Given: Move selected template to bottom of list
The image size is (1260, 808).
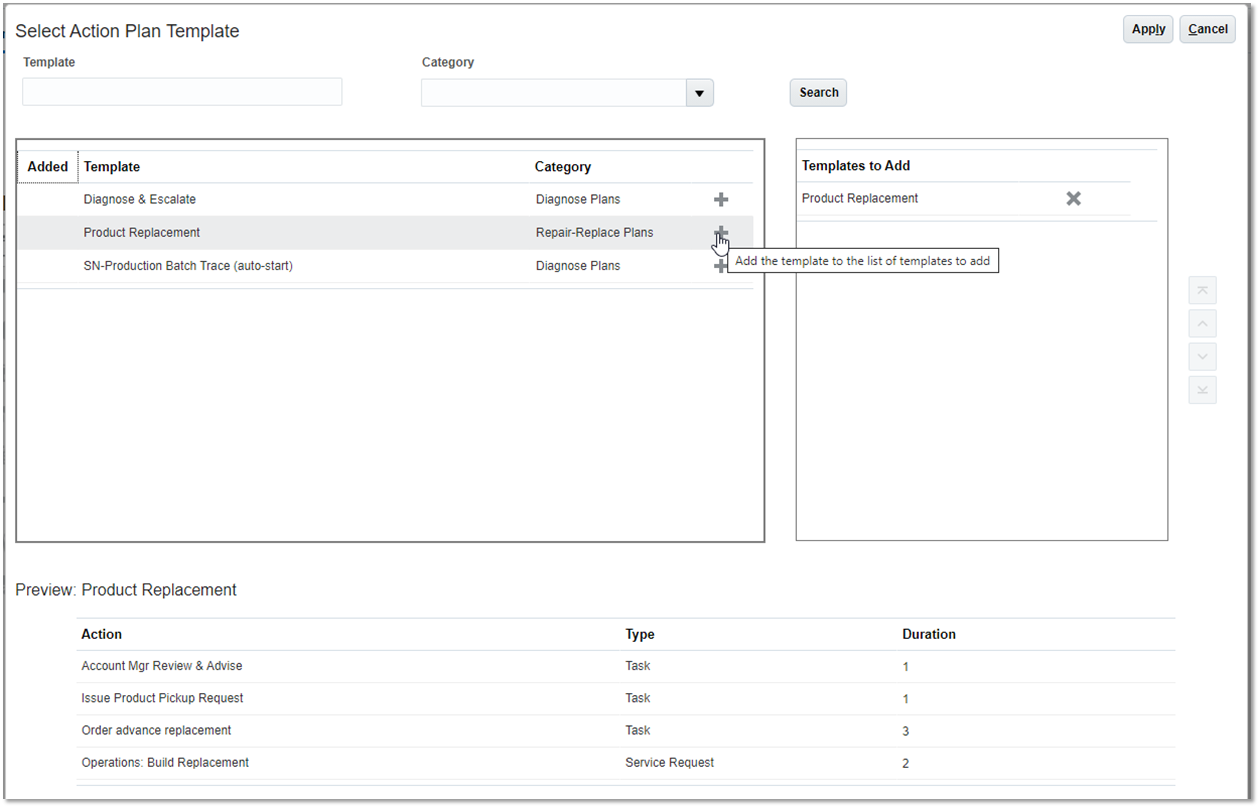Looking at the screenshot, I should point(1202,390).
